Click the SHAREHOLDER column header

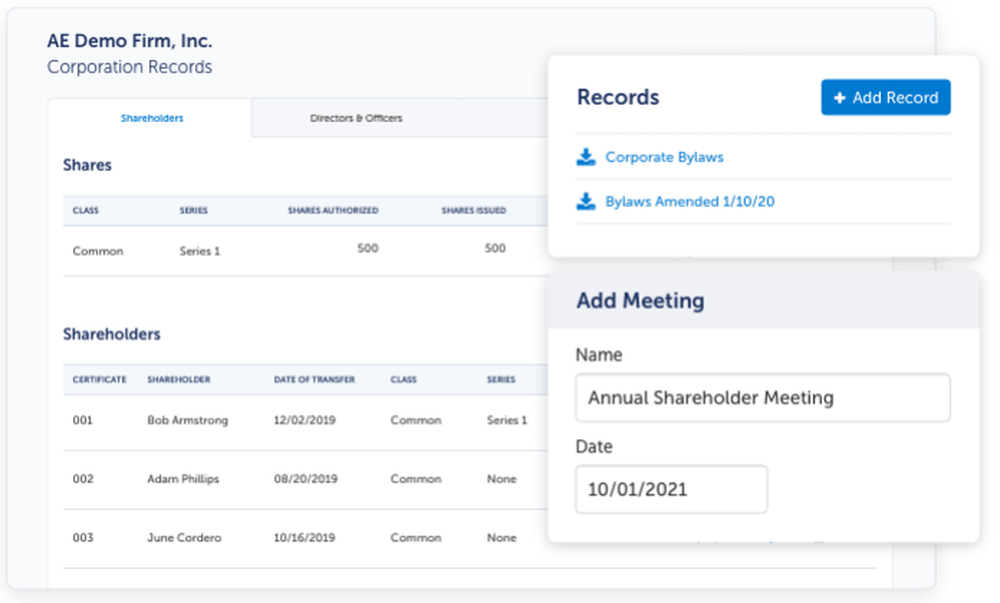(x=179, y=379)
